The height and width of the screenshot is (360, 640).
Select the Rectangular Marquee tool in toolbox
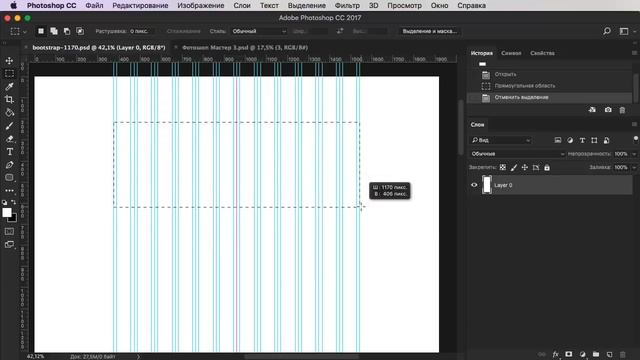9,73
